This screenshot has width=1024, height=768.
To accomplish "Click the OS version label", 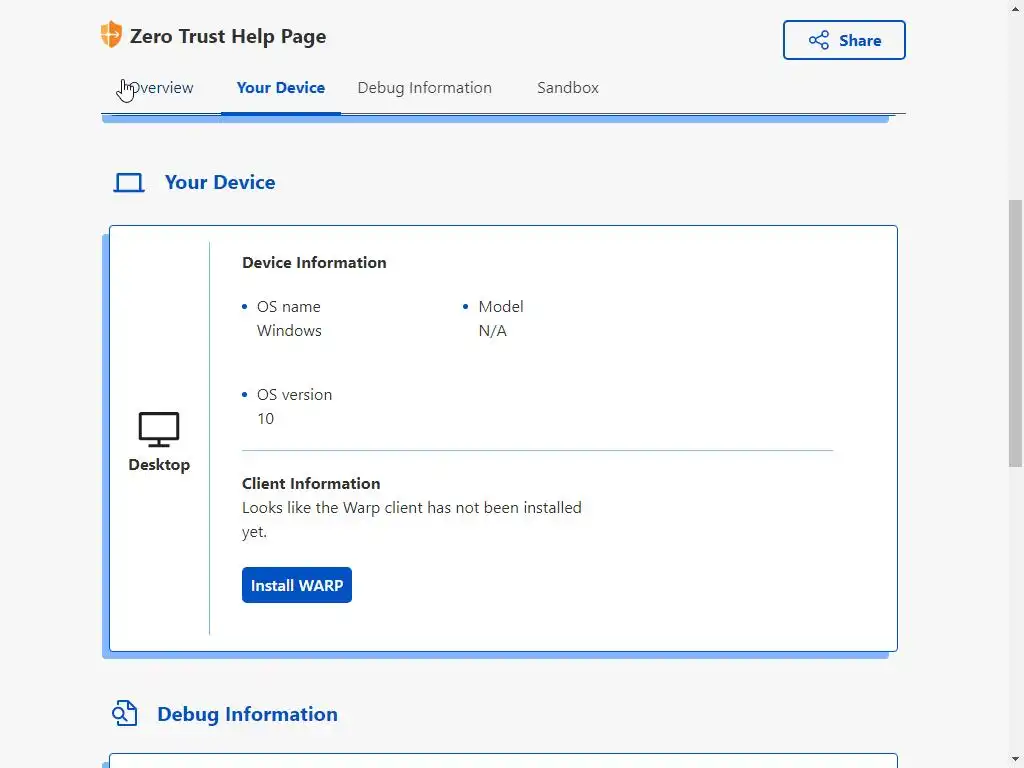I will (x=294, y=394).
